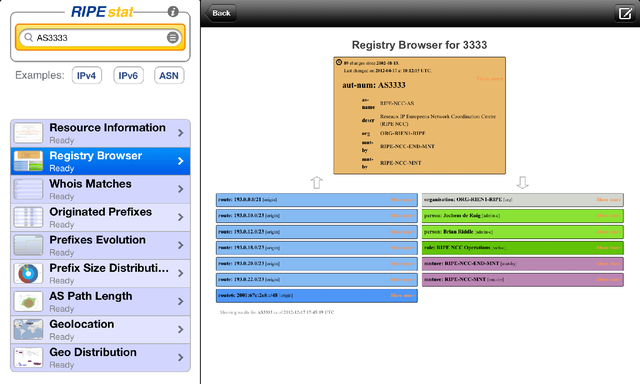
Task: Open Whois Matches widget
Action: [100, 189]
